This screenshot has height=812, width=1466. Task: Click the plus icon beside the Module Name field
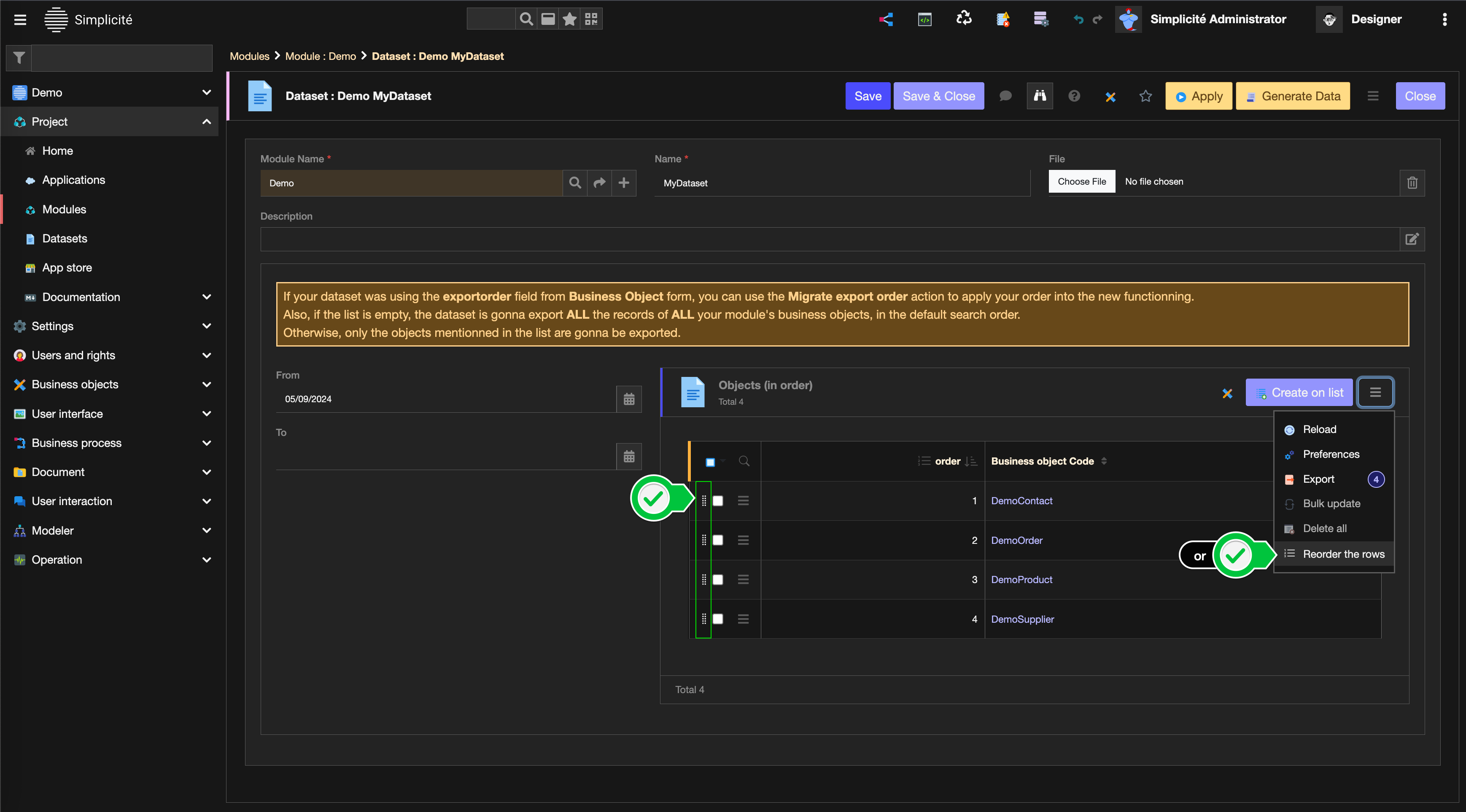[624, 183]
